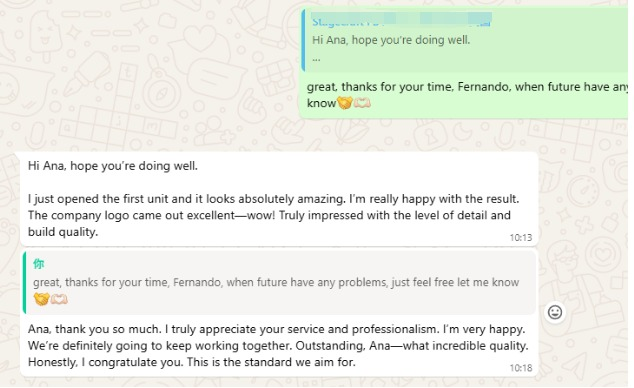The width and height of the screenshot is (634, 388).
Task: Click the 你 sender label in quote
Action: (39, 264)
